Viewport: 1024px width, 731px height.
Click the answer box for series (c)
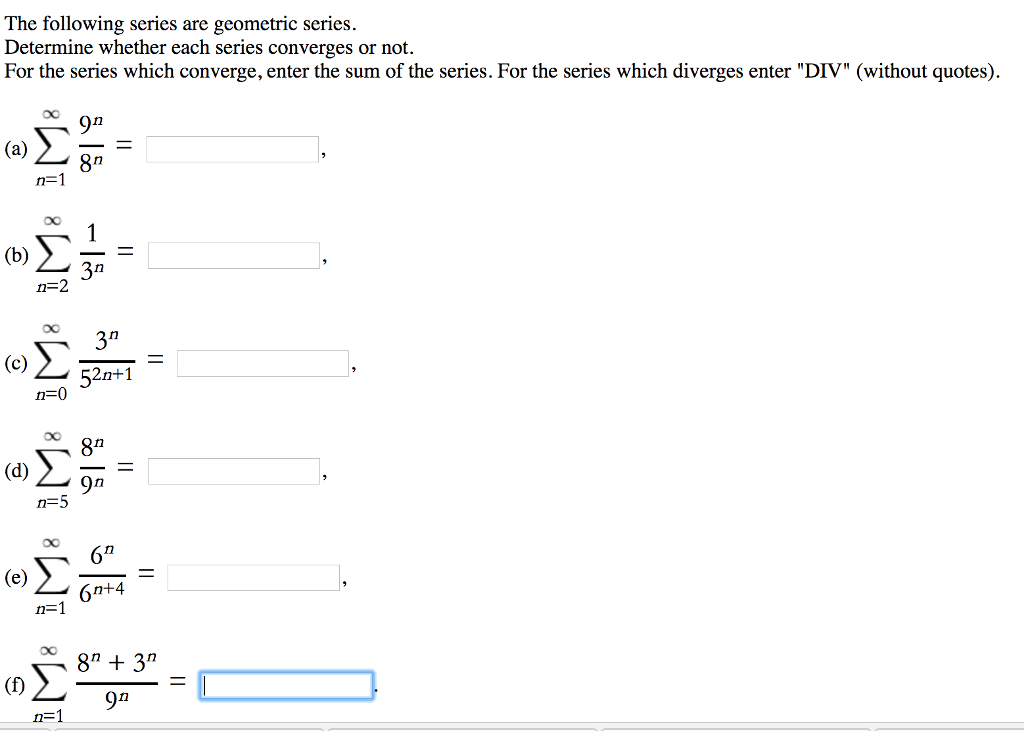click(262, 362)
